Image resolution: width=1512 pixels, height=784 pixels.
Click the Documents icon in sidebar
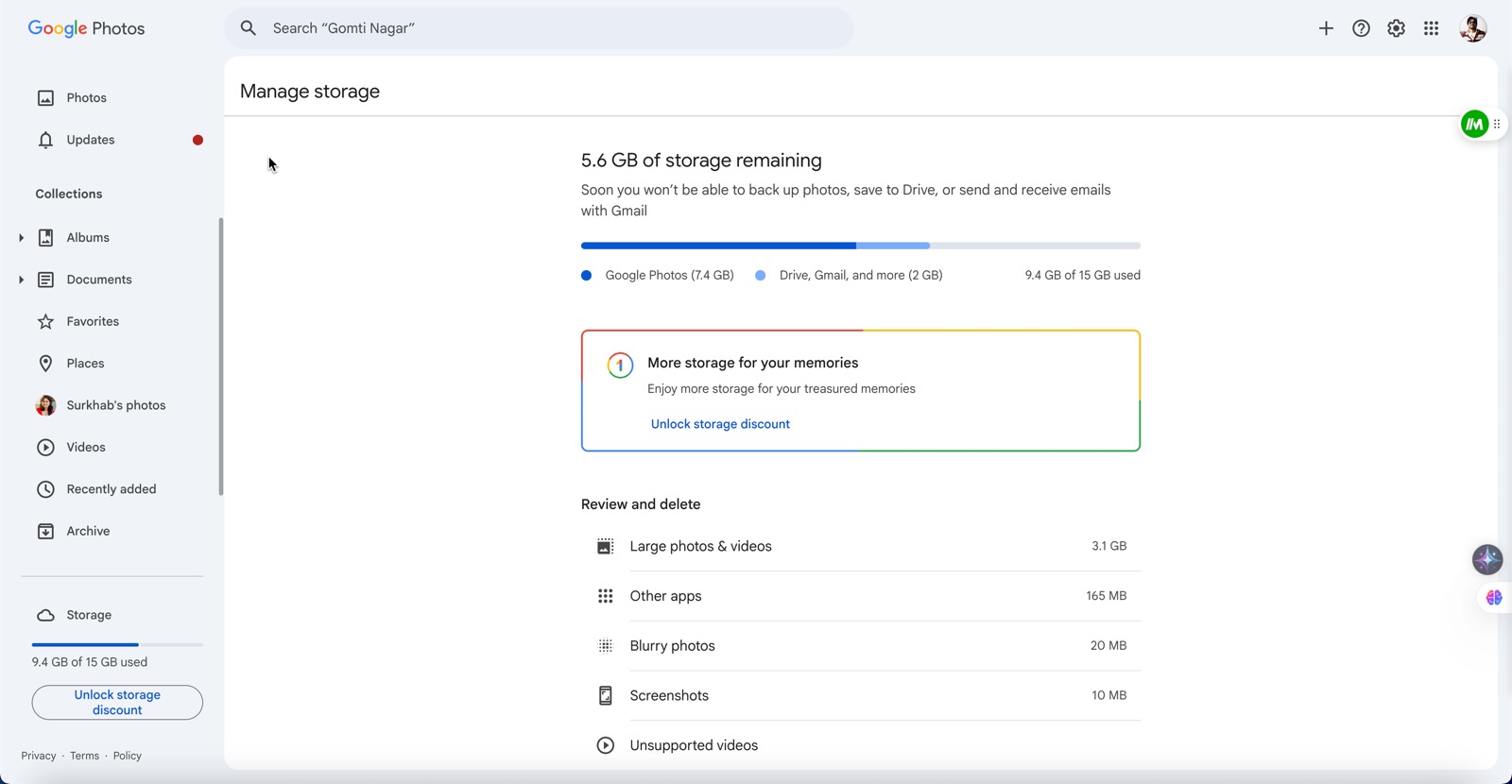coord(45,280)
